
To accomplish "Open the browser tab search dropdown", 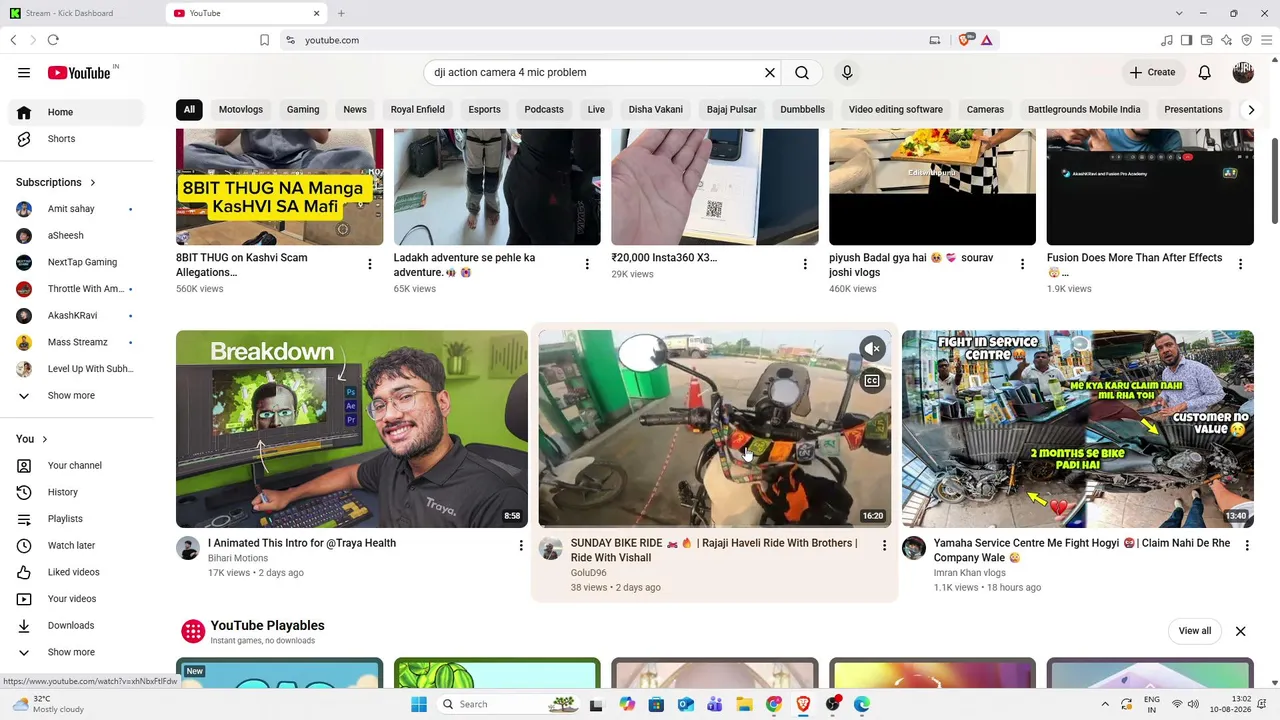I will click(1179, 13).
